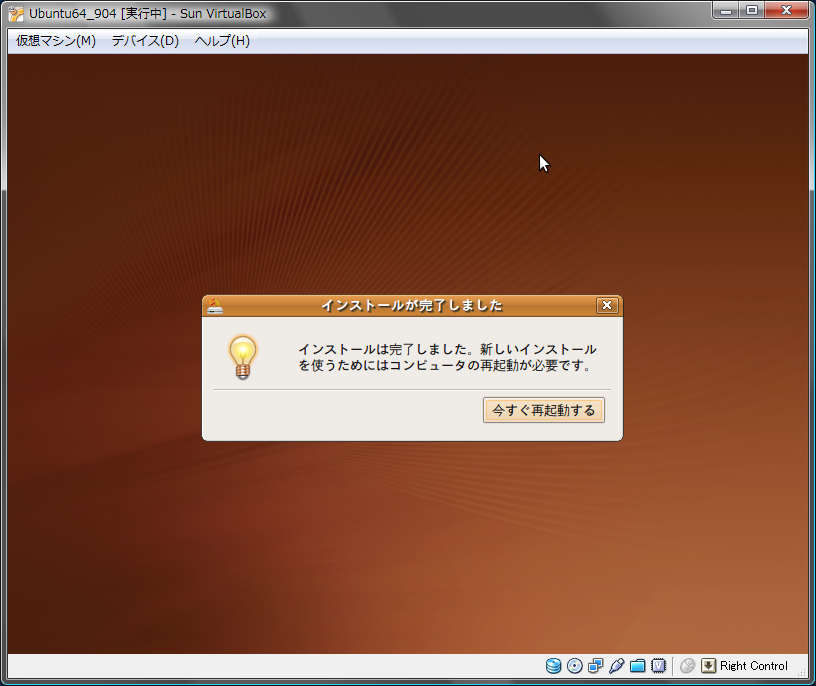This screenshot has width=816, height=686.
Task: Open the デバイス(D) menu
Action: 145,41
